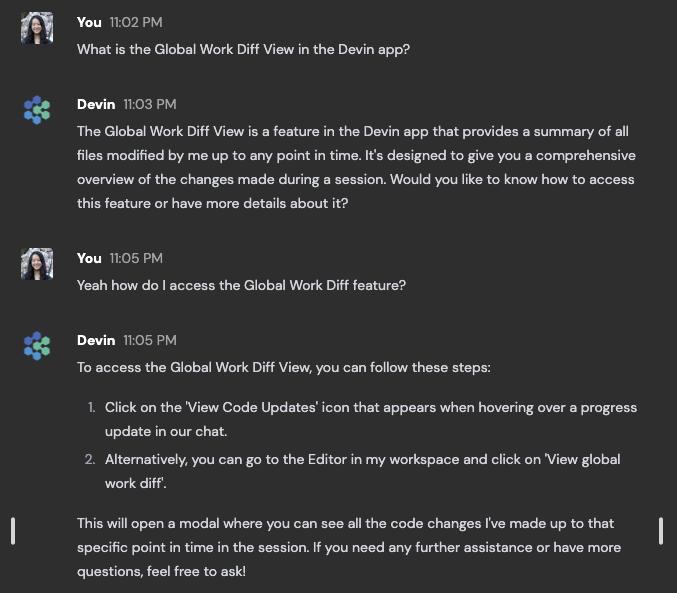Click the "Devin" name on the 11:05 PM message

pos(96,340)
